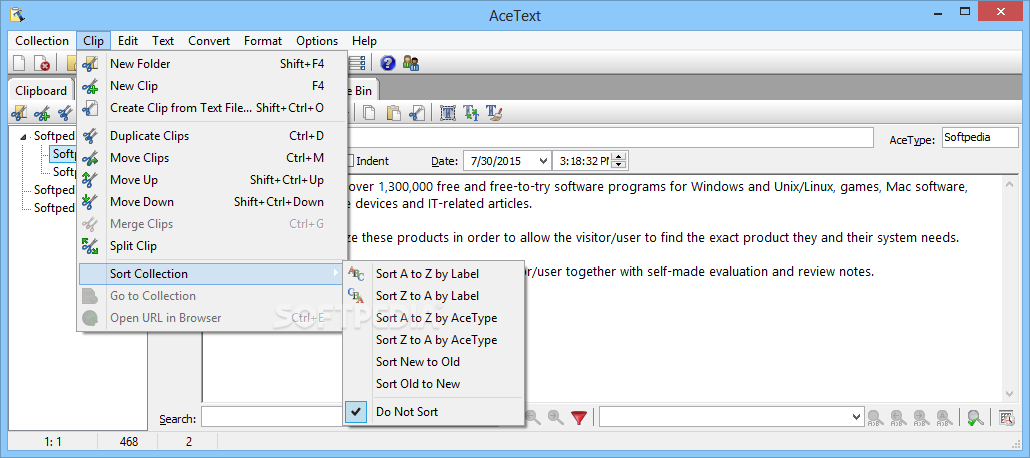Choose Sort New to Old
1030x458 pixels.
pyautogui.click(x=433, y=362)
